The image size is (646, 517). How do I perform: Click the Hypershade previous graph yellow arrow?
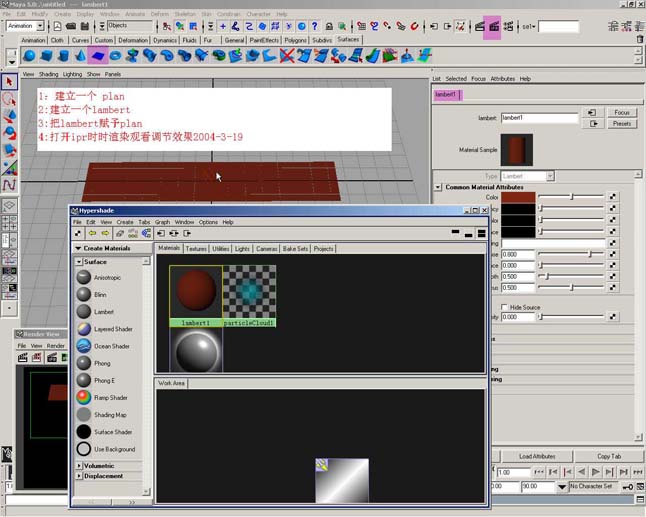[92, 234]
